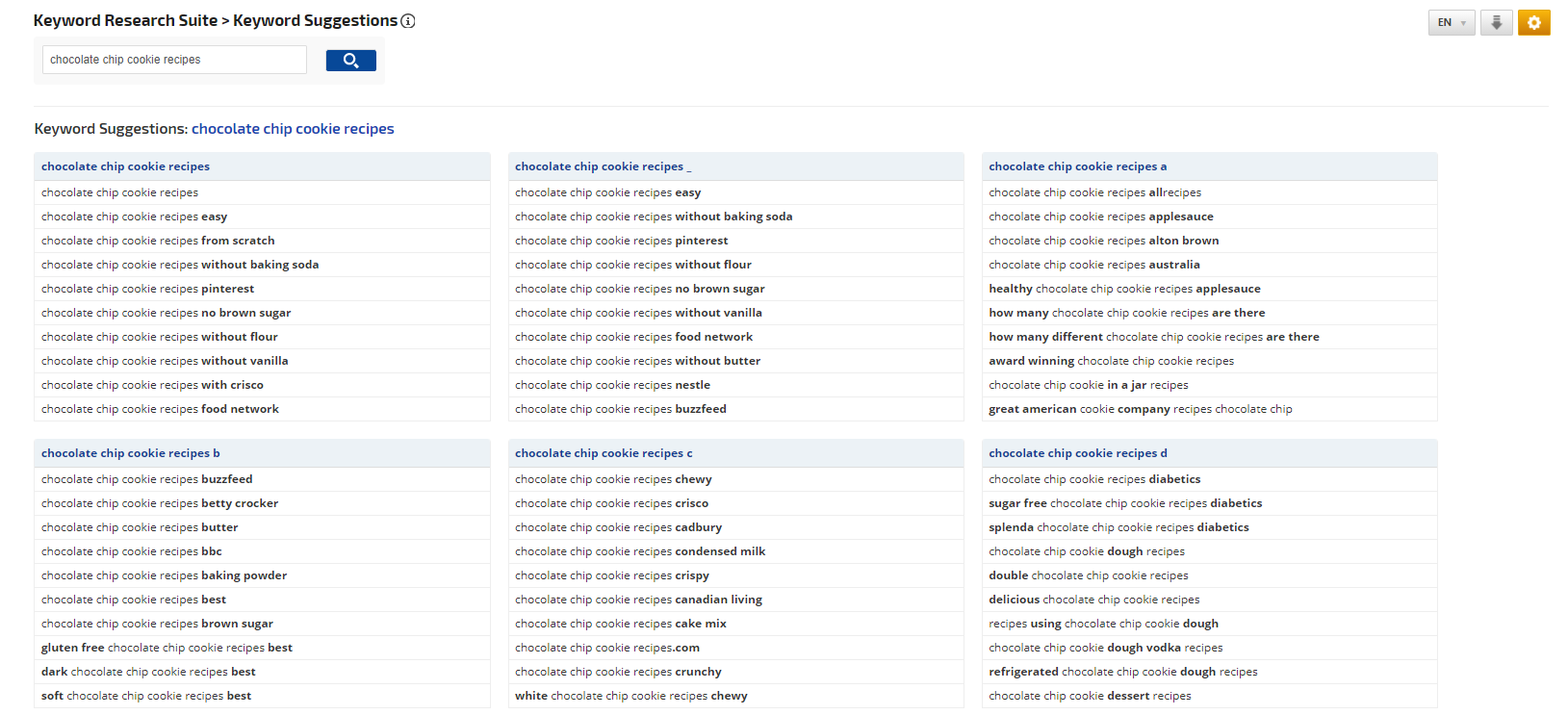Click the info icon beside Keyword Suggestions
1568x715 pixels.
[408, 21]
